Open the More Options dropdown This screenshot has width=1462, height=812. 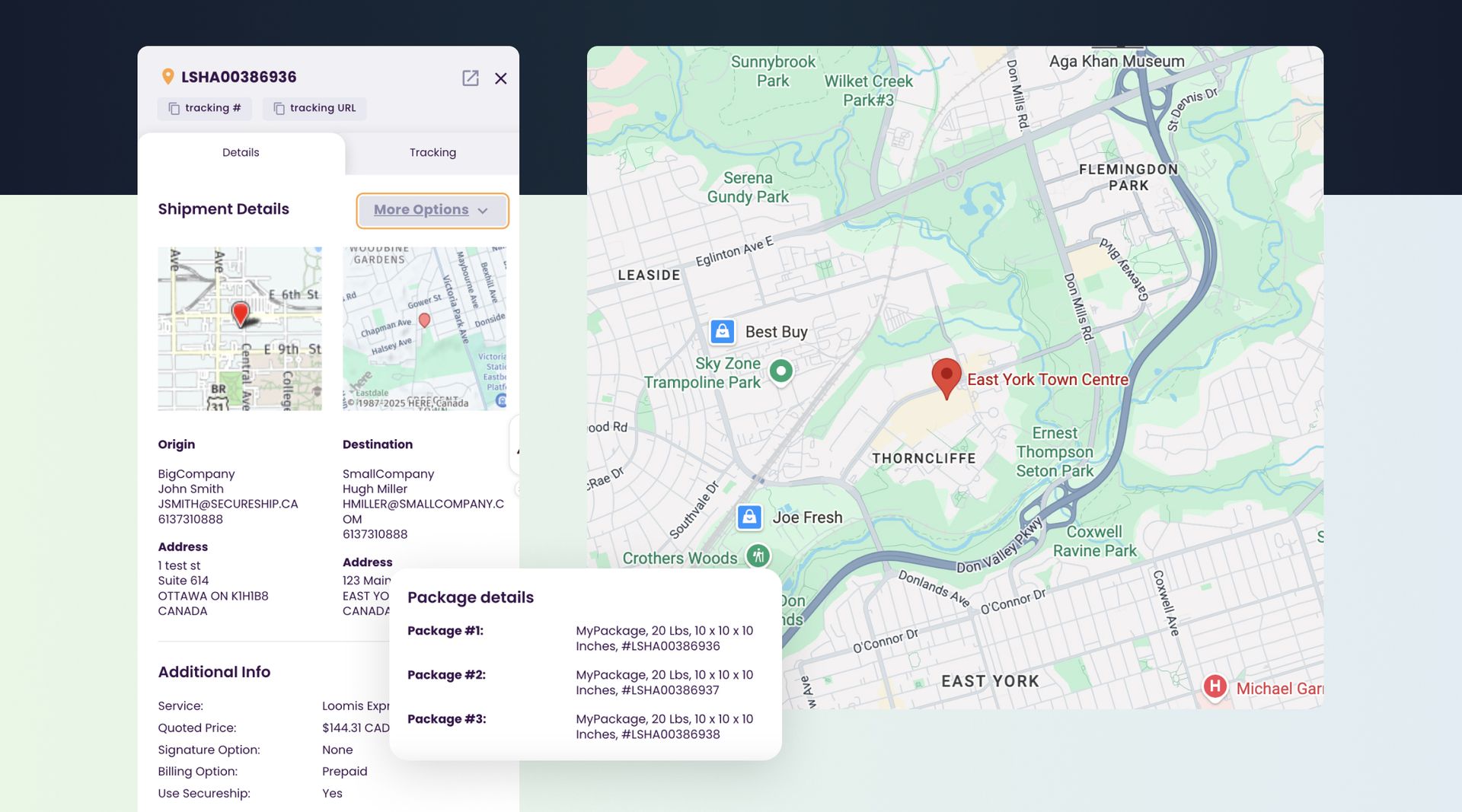[x=432, y=210]
